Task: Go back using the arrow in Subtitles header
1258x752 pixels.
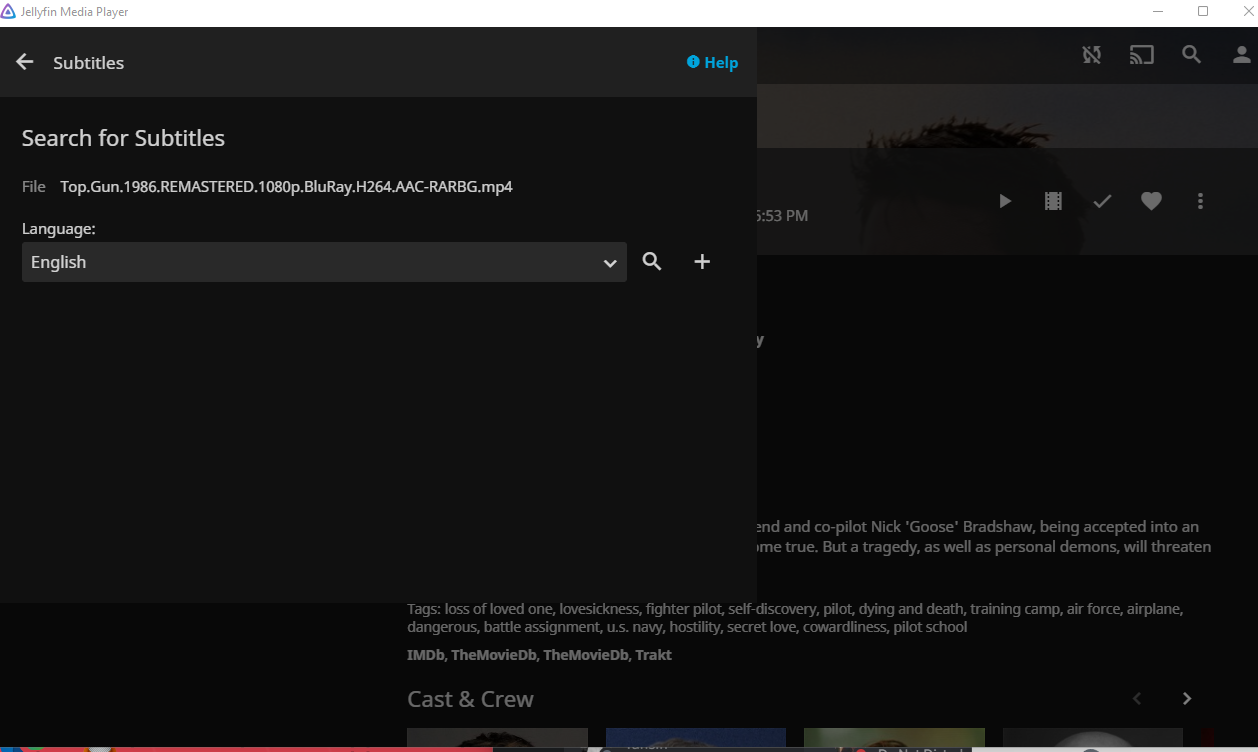Action: [x=23, y=61]
